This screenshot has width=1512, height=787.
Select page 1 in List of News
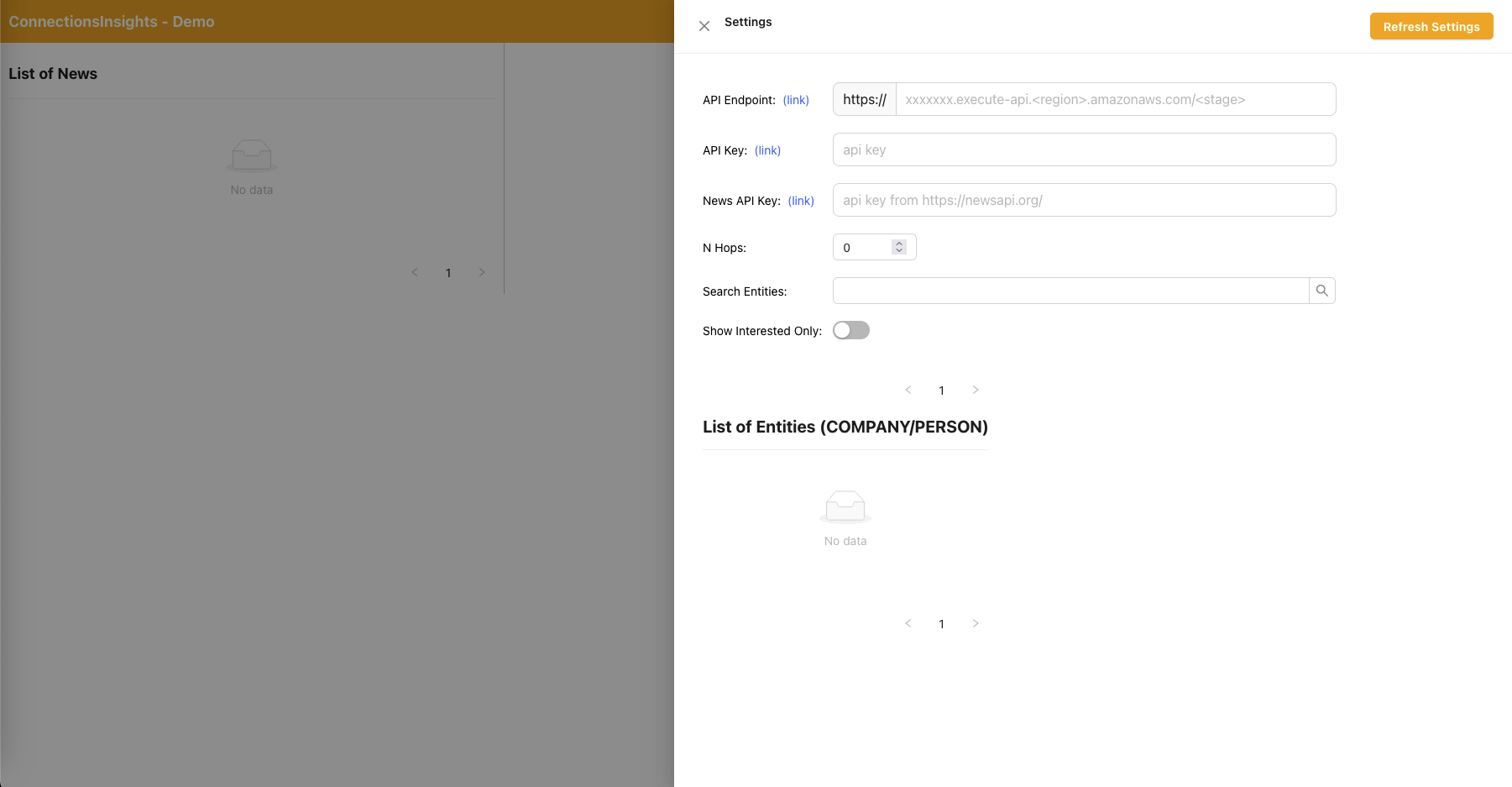tap(448, 272)
